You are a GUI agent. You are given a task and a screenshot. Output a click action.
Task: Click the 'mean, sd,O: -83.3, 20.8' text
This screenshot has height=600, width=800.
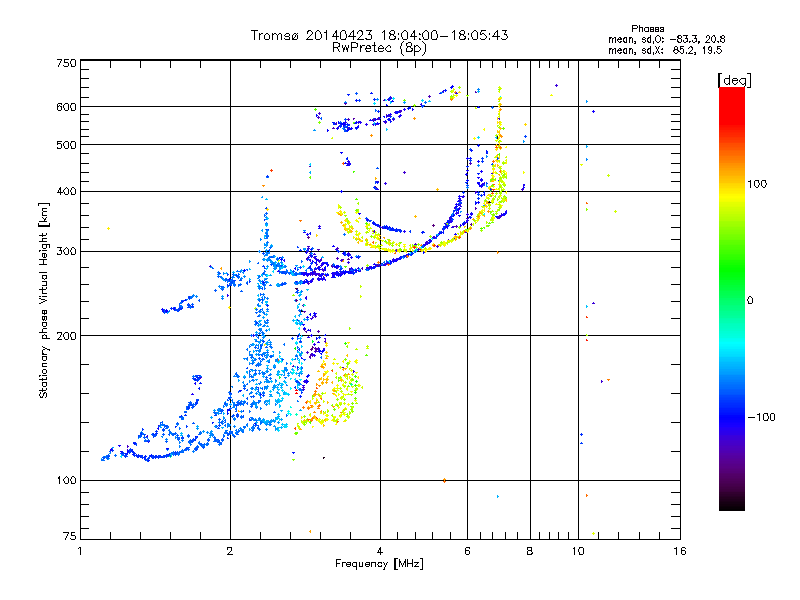point(666,39)
